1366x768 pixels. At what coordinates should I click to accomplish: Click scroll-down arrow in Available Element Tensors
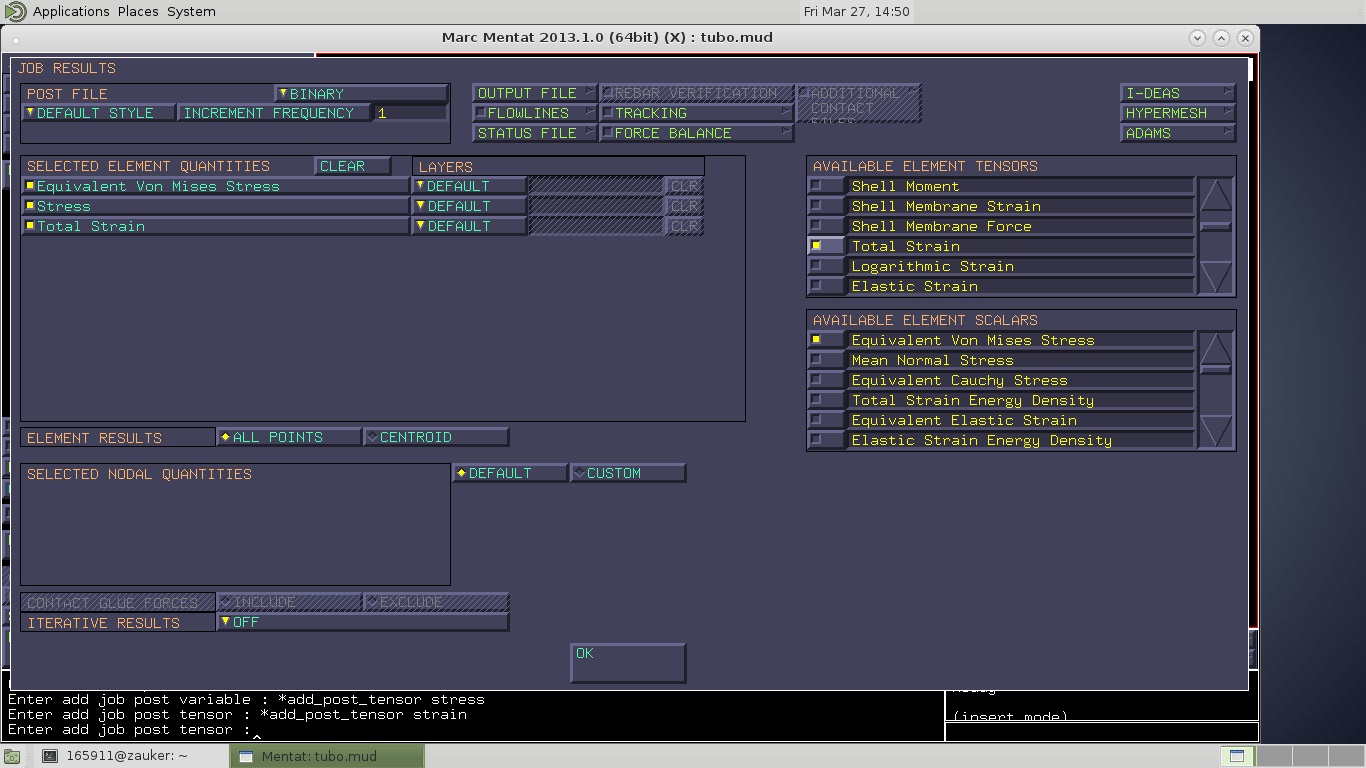point(1215,277)
